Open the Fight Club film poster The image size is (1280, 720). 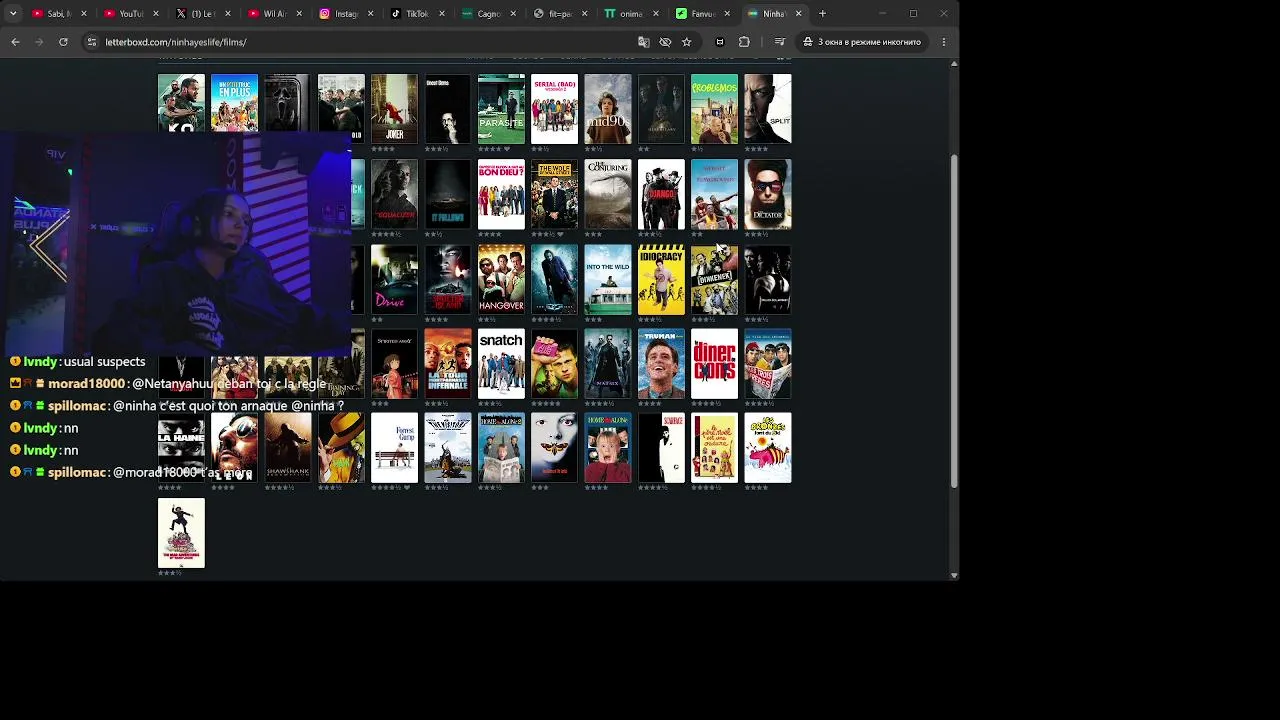point(554,363)
